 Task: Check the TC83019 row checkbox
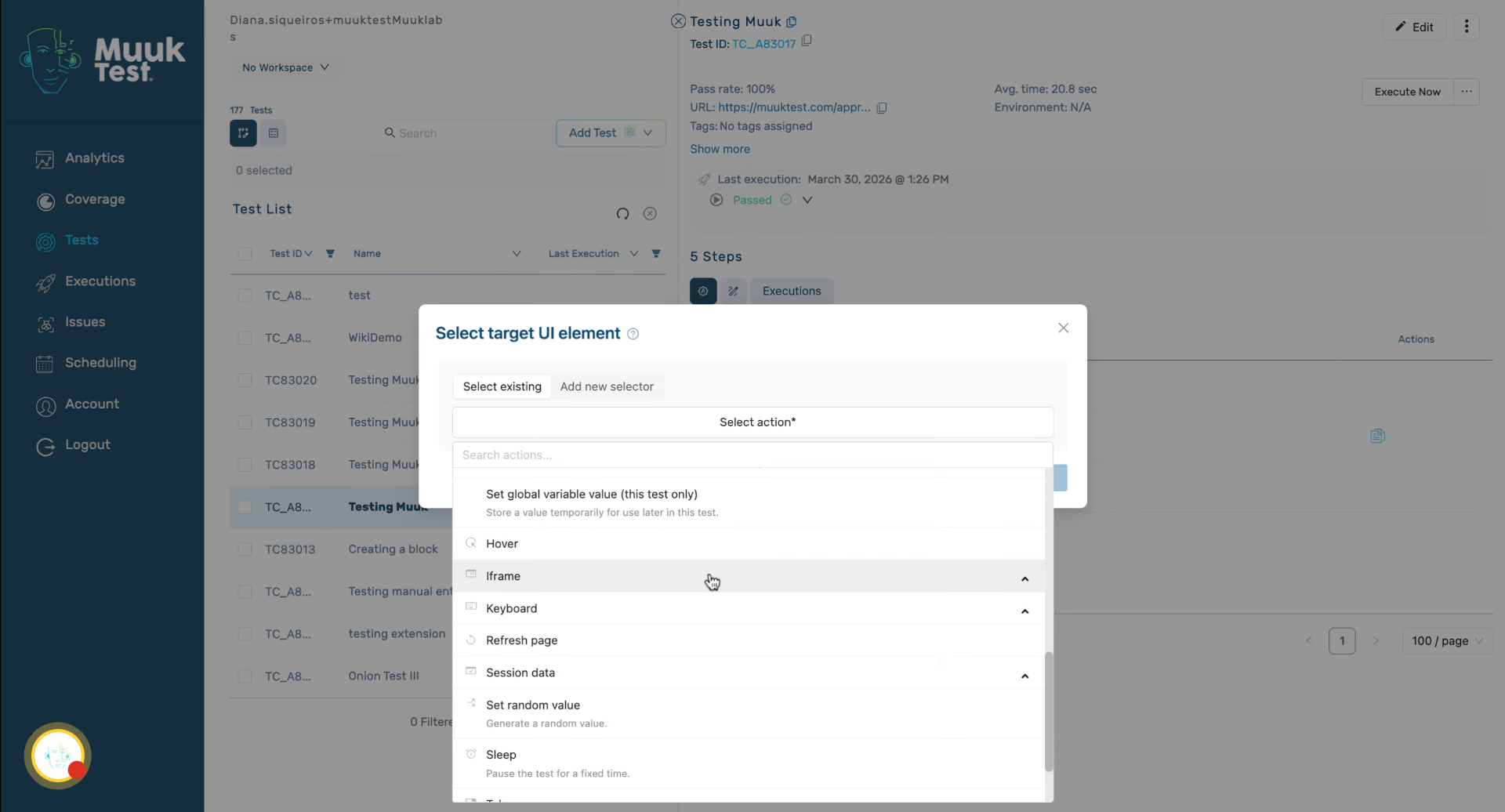click(x=245, y=422)
